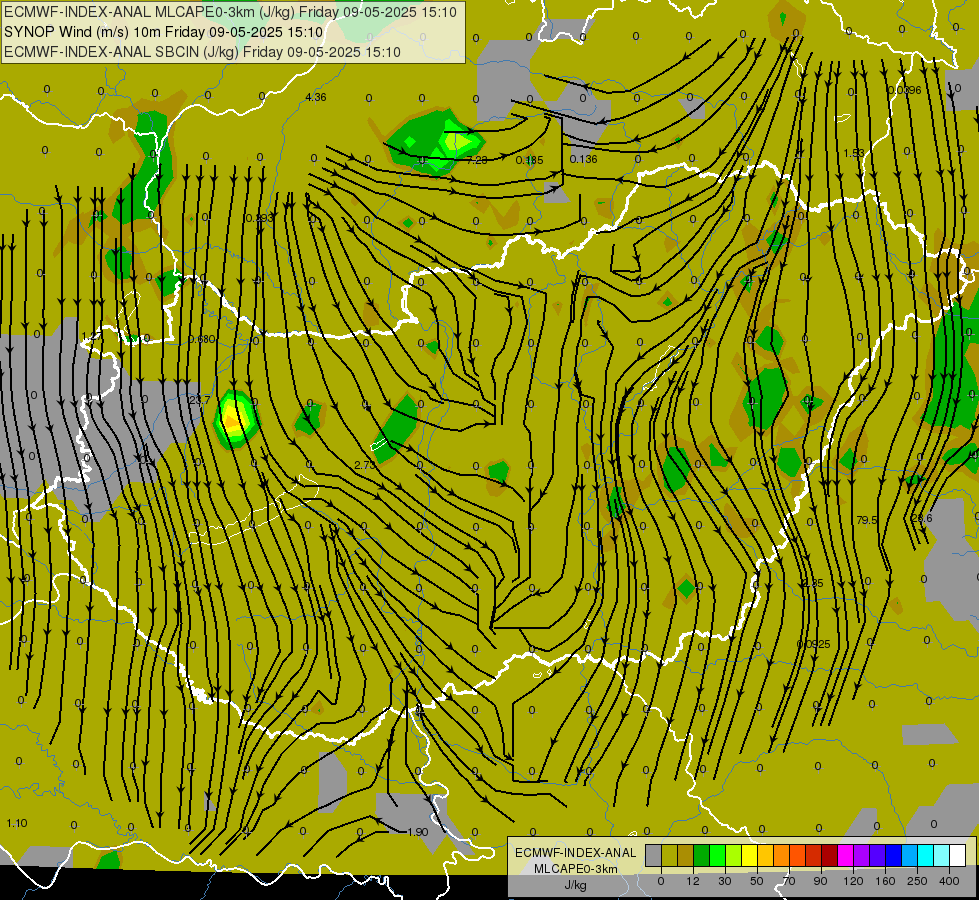979x900 pixels.
Task: Click the magenta legend swatch
Action: pyautogui.click(x=846, y=855)
